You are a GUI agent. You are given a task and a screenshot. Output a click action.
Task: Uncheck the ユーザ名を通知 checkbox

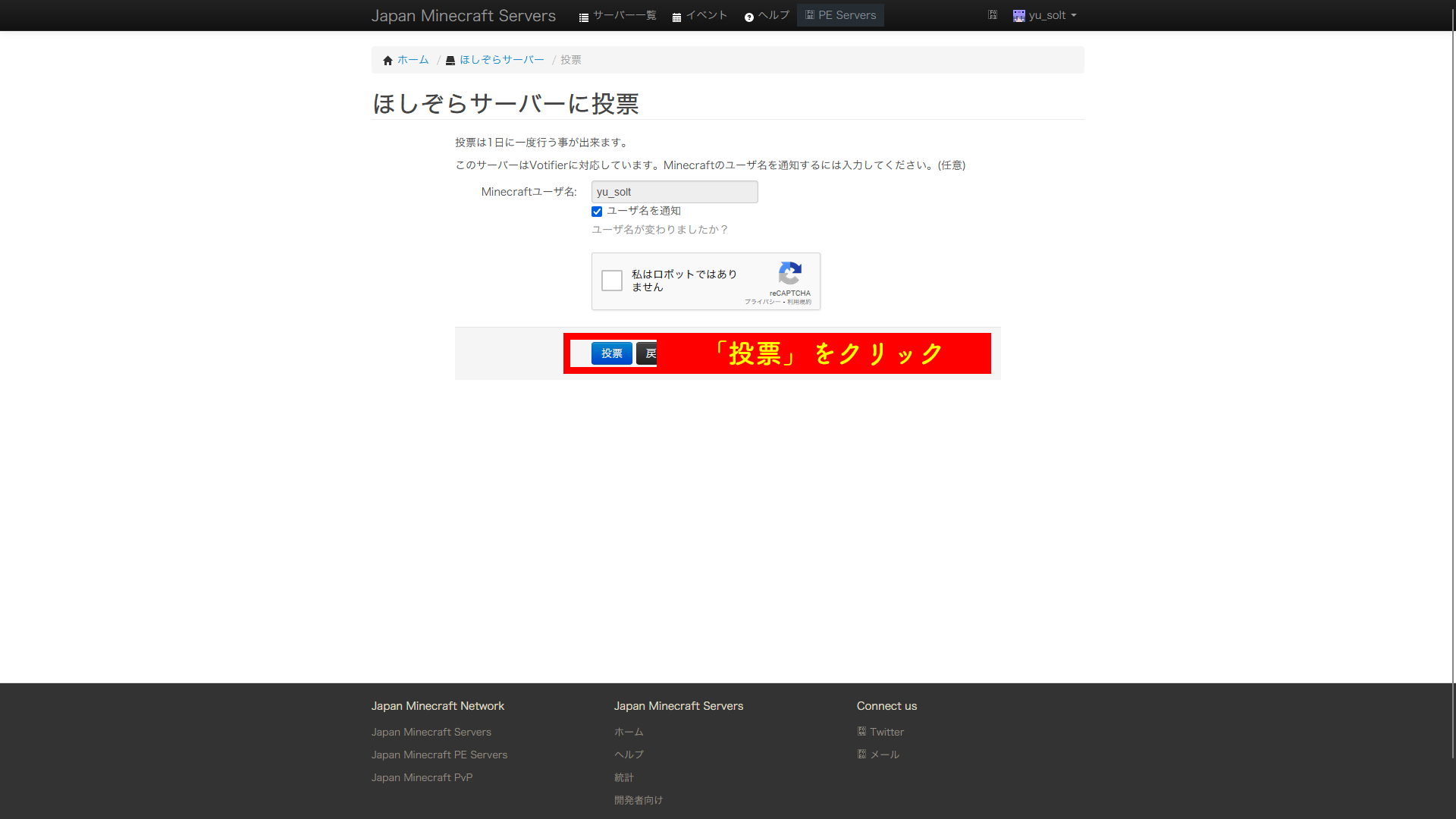[597, 212]
